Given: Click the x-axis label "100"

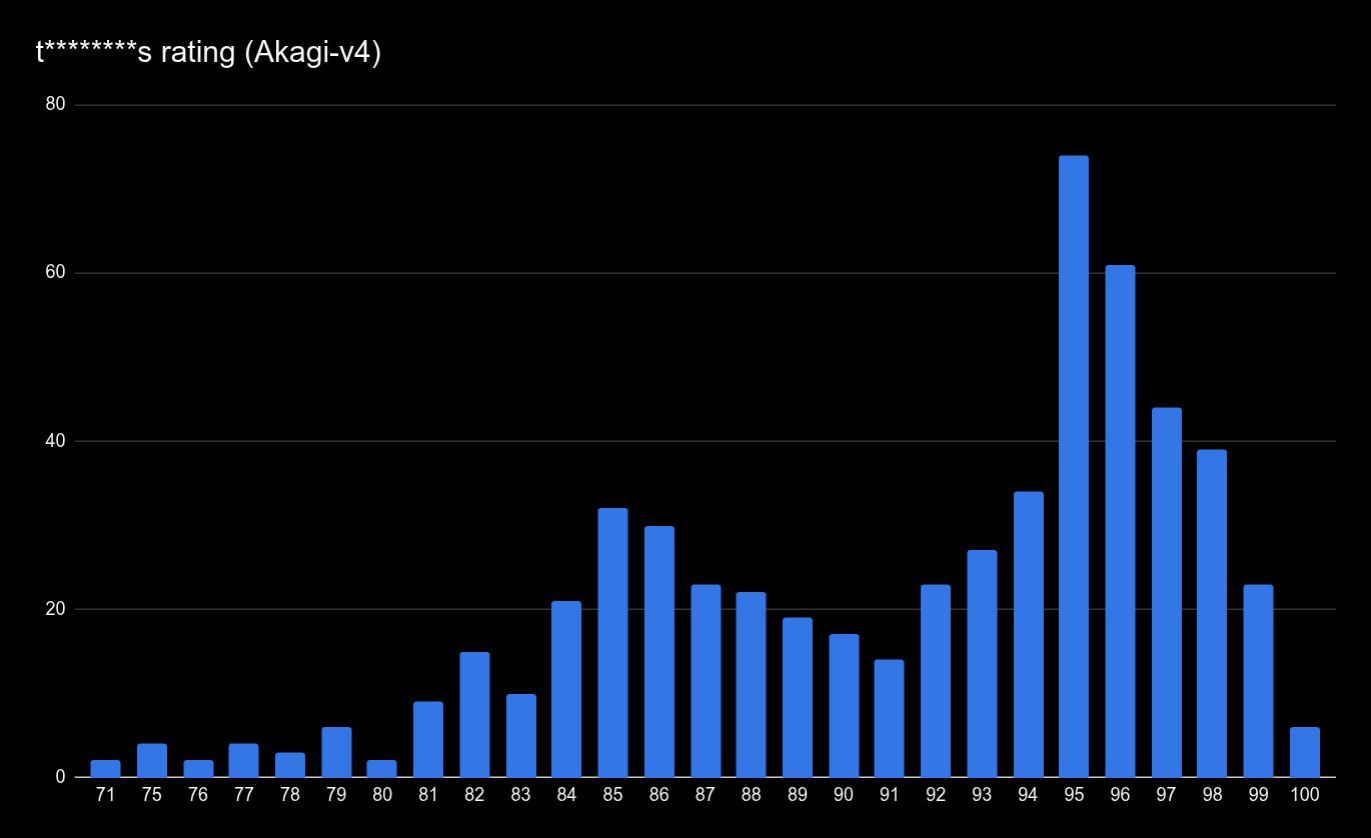Looking at the screenshot, I should 1305,796.
